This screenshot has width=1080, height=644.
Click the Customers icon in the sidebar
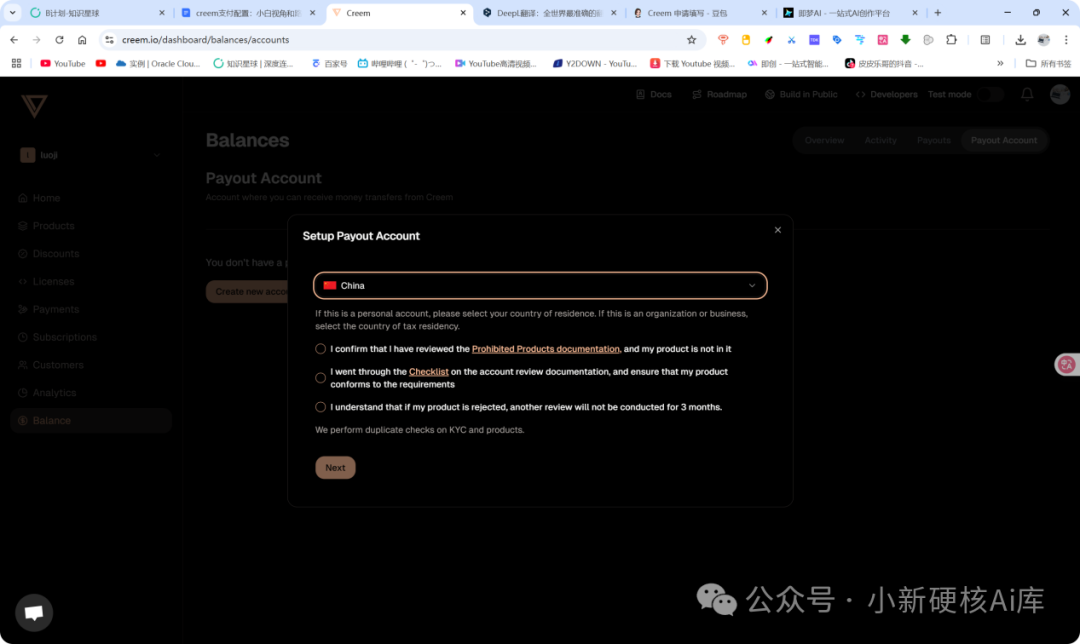tap(21, 365)
